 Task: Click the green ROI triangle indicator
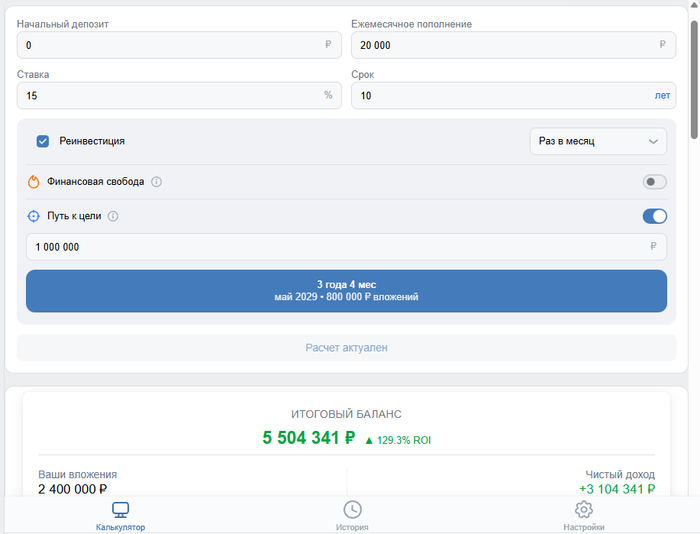tap(369, 440)
